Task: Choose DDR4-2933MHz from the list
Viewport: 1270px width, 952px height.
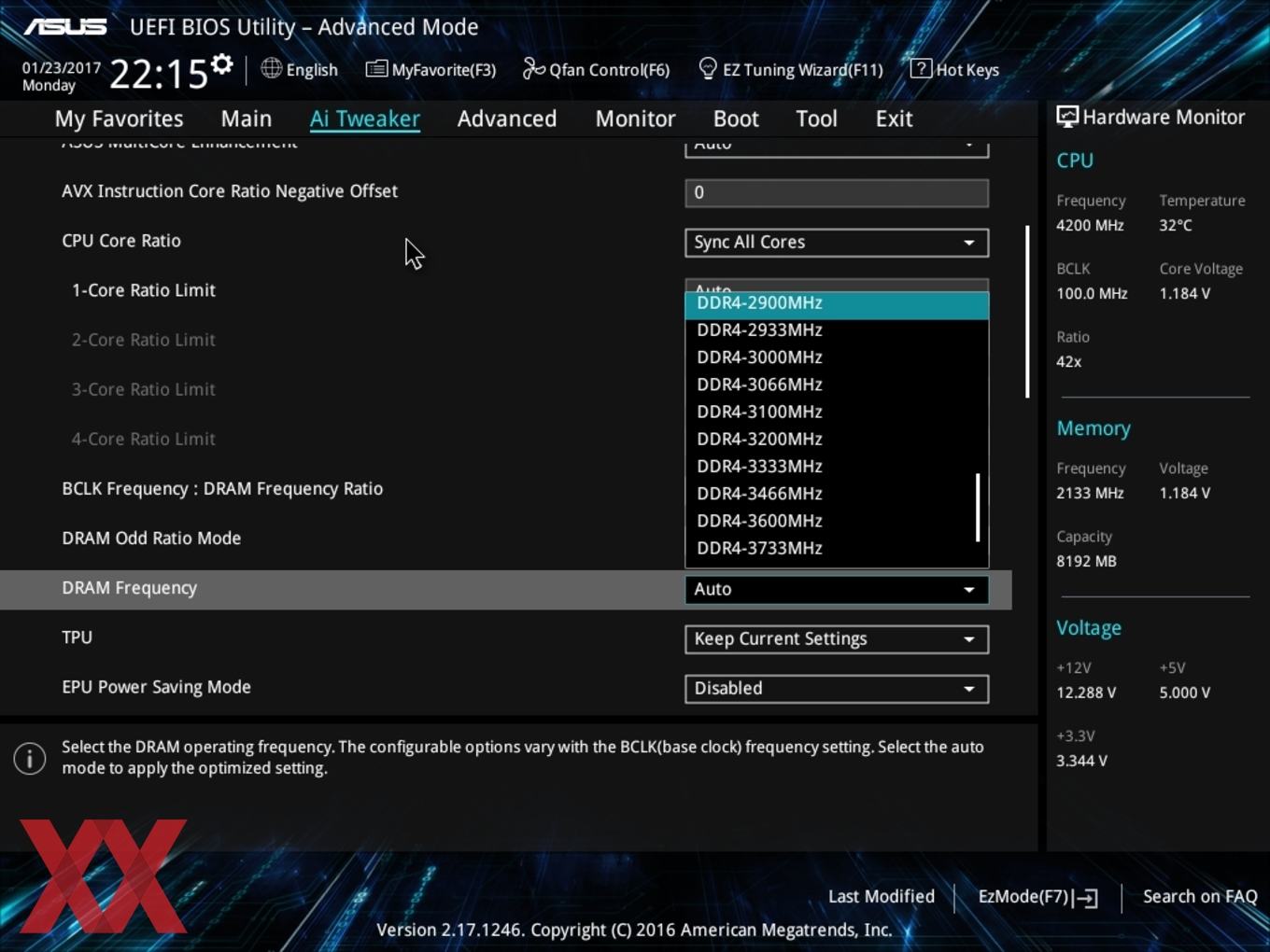Action: click(x=837, y=330)
